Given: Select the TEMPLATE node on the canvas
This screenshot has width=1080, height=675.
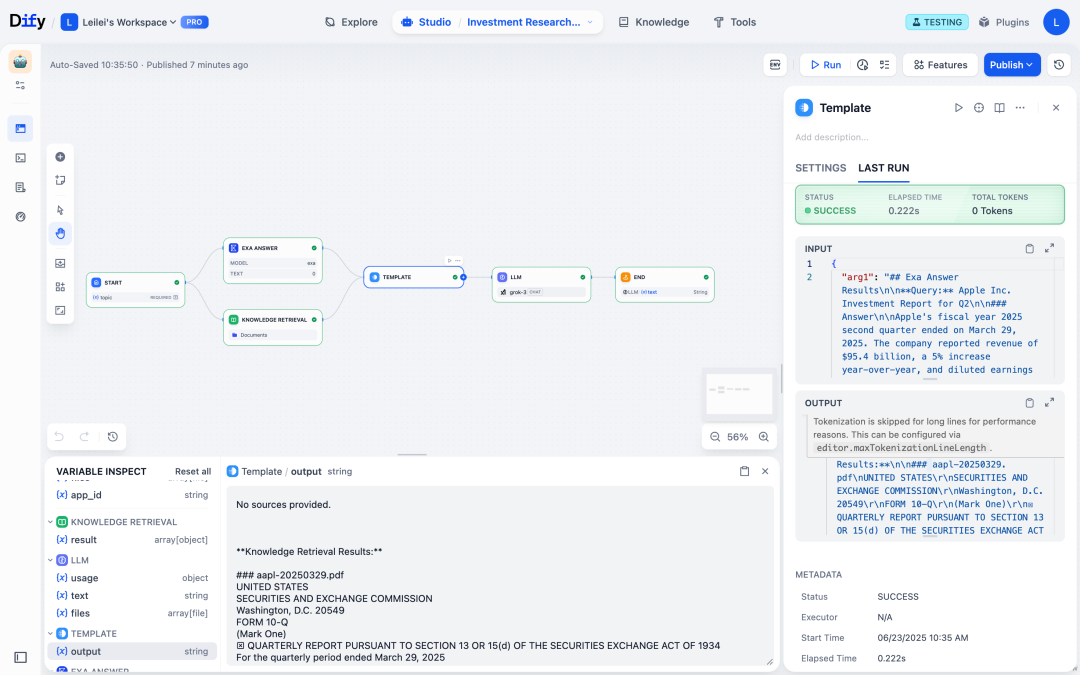Looking at the screenshot, I should tap(413, 276).
